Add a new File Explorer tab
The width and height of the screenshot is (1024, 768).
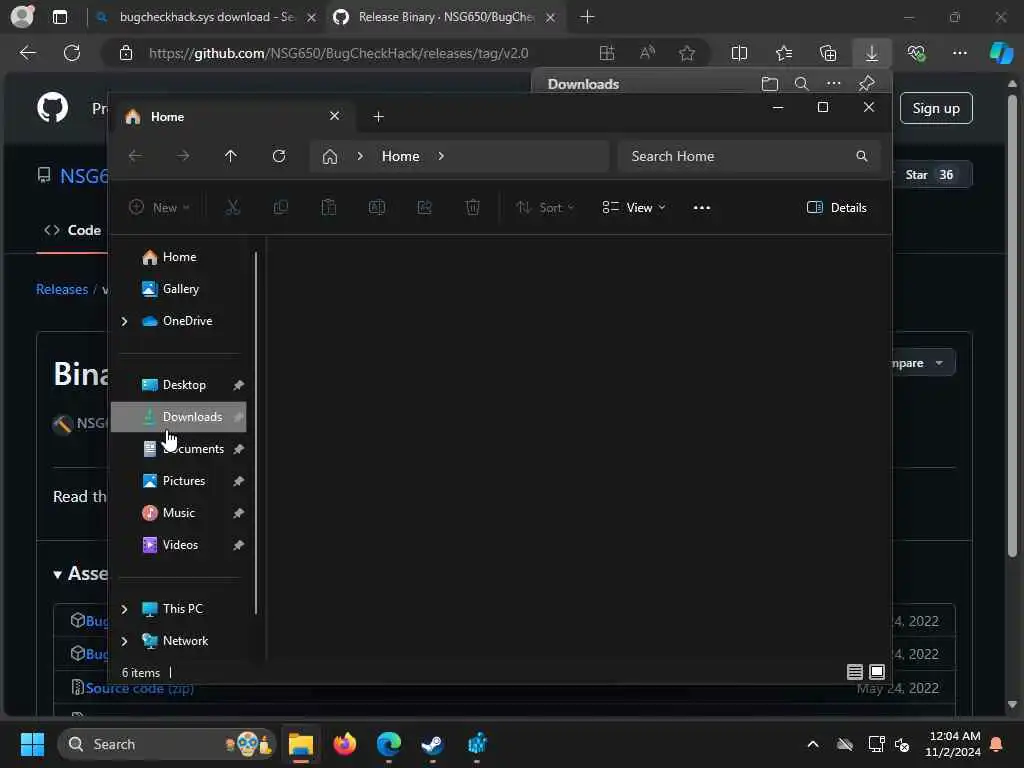pyautogui.click(x=378, y=116)
